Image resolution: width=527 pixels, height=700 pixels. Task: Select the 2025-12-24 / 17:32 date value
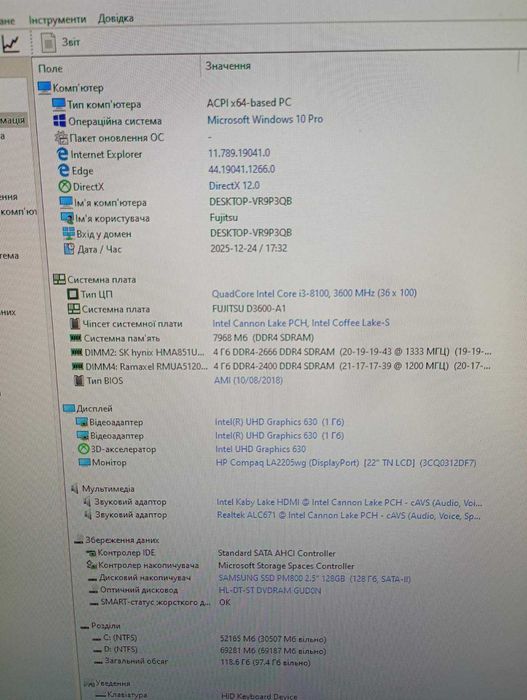(x=249, y=248)
